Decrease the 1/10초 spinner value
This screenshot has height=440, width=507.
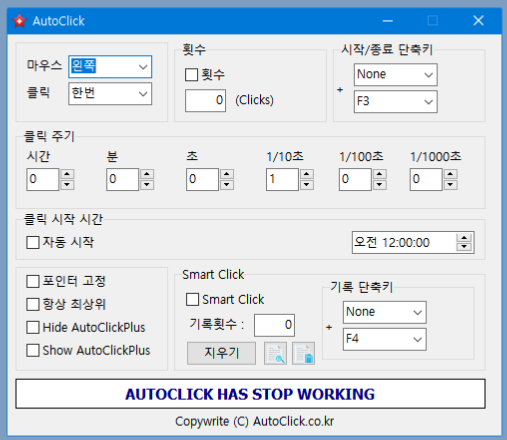307,185
